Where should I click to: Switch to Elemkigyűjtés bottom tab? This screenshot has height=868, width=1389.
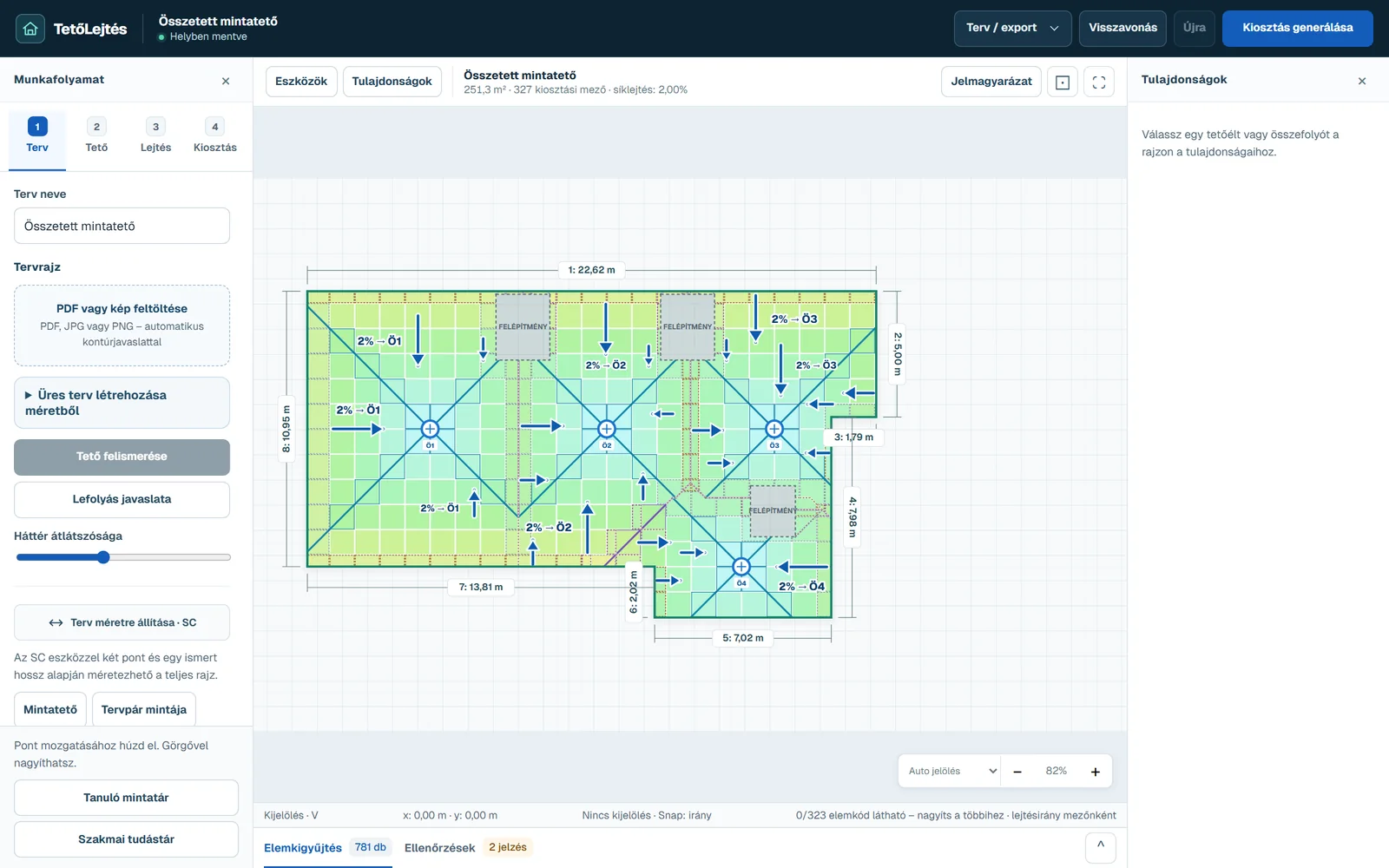pyautogui.click(x=328, y=848)
